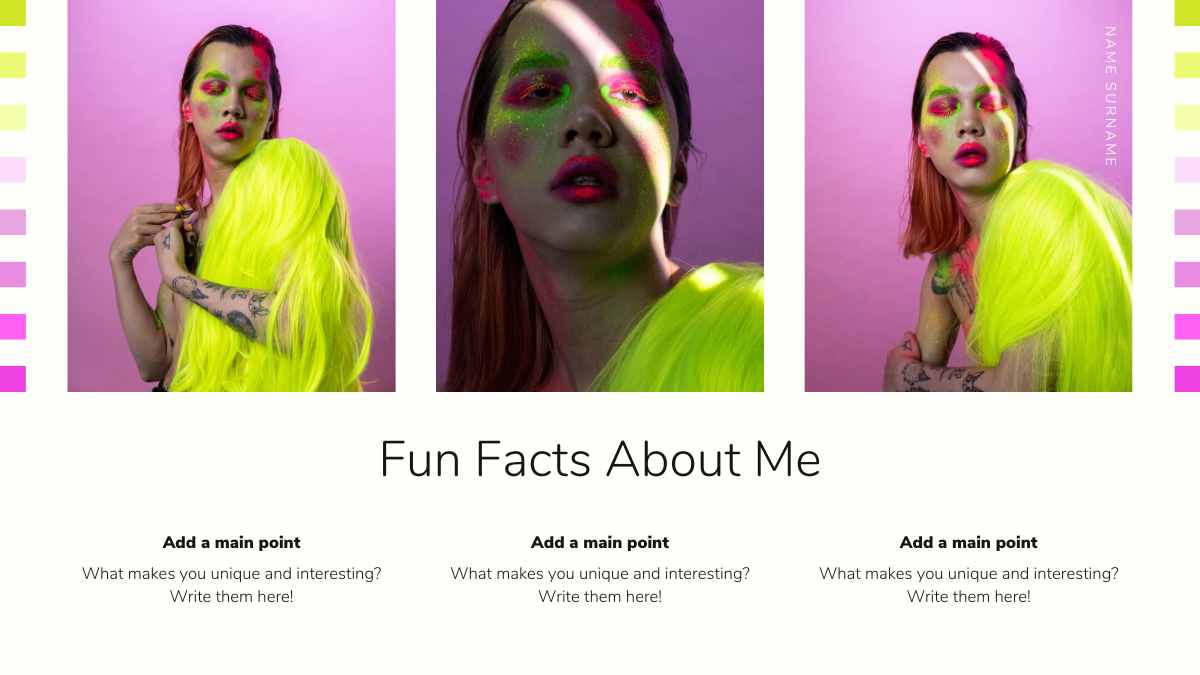
Task: Click "Add a main point" under the left photo
Action: click(x=231, y=543)
